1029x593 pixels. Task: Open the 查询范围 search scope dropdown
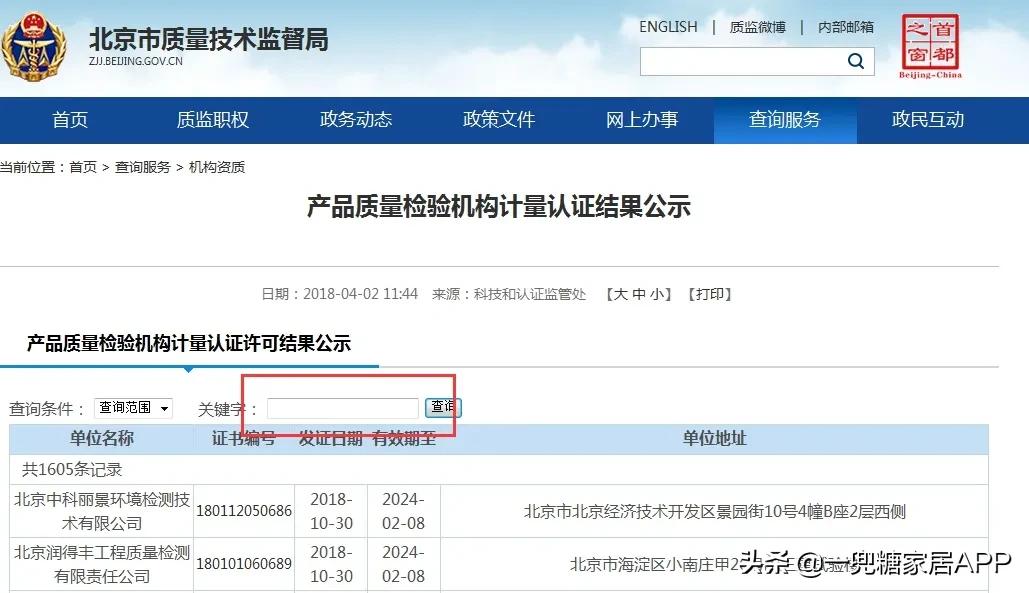point(132,407)
